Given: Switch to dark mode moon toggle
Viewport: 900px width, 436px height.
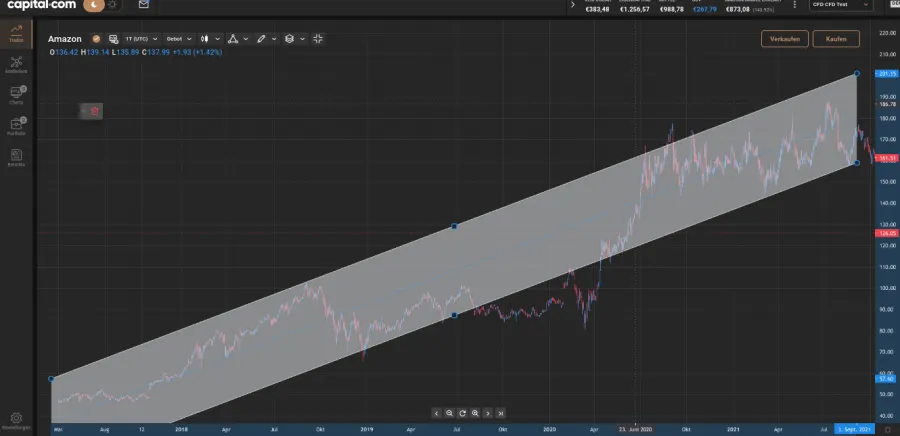Looking at the screenshot, I should coord(94,5).
